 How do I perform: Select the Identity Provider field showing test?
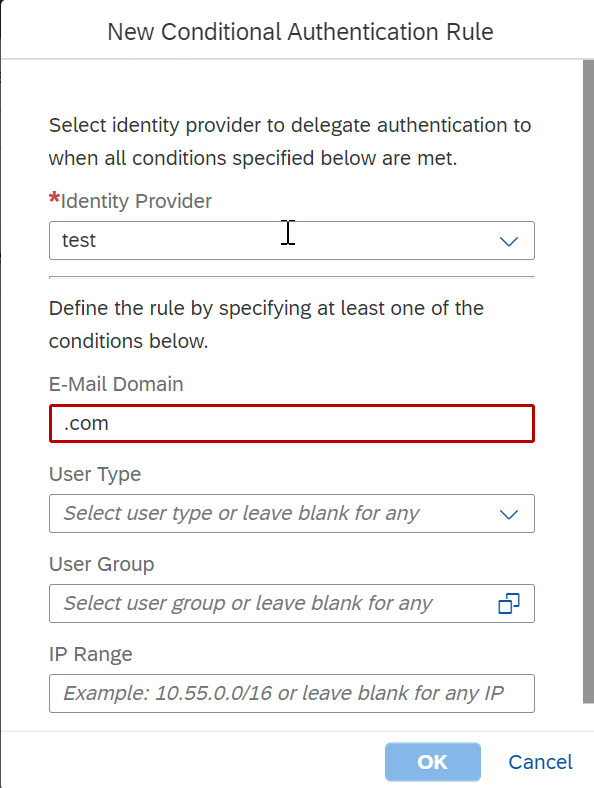(291, 240)
